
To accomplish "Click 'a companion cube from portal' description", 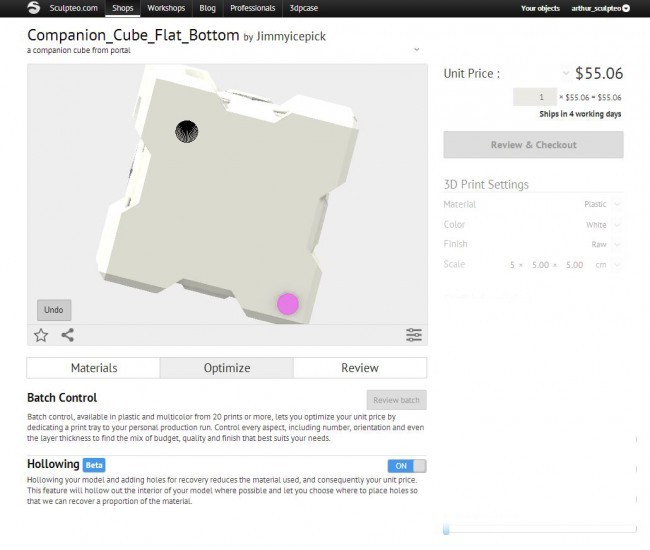I will point(79,50).
